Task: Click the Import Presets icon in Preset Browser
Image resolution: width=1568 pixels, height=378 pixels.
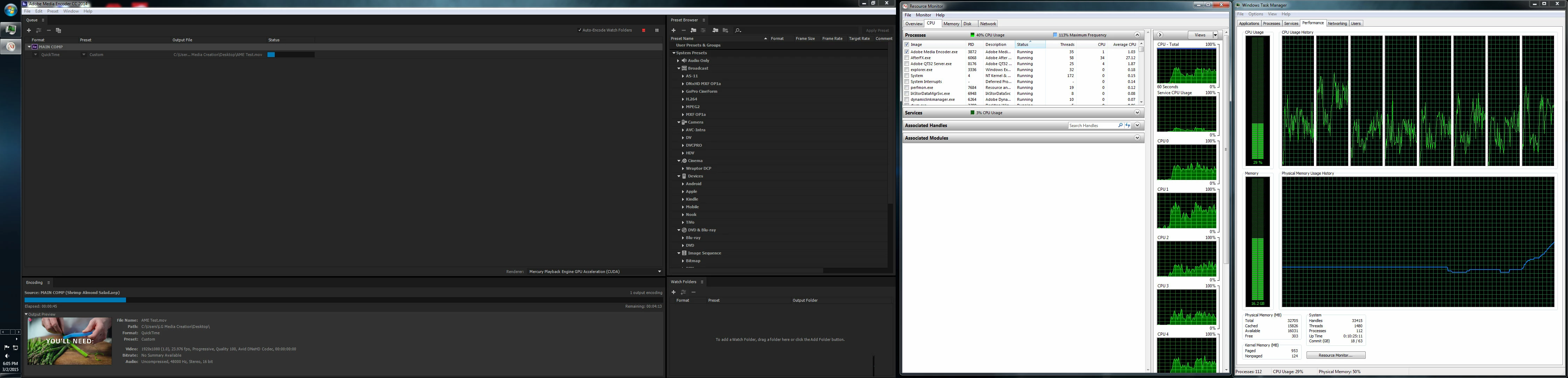Action: (715, 30)
